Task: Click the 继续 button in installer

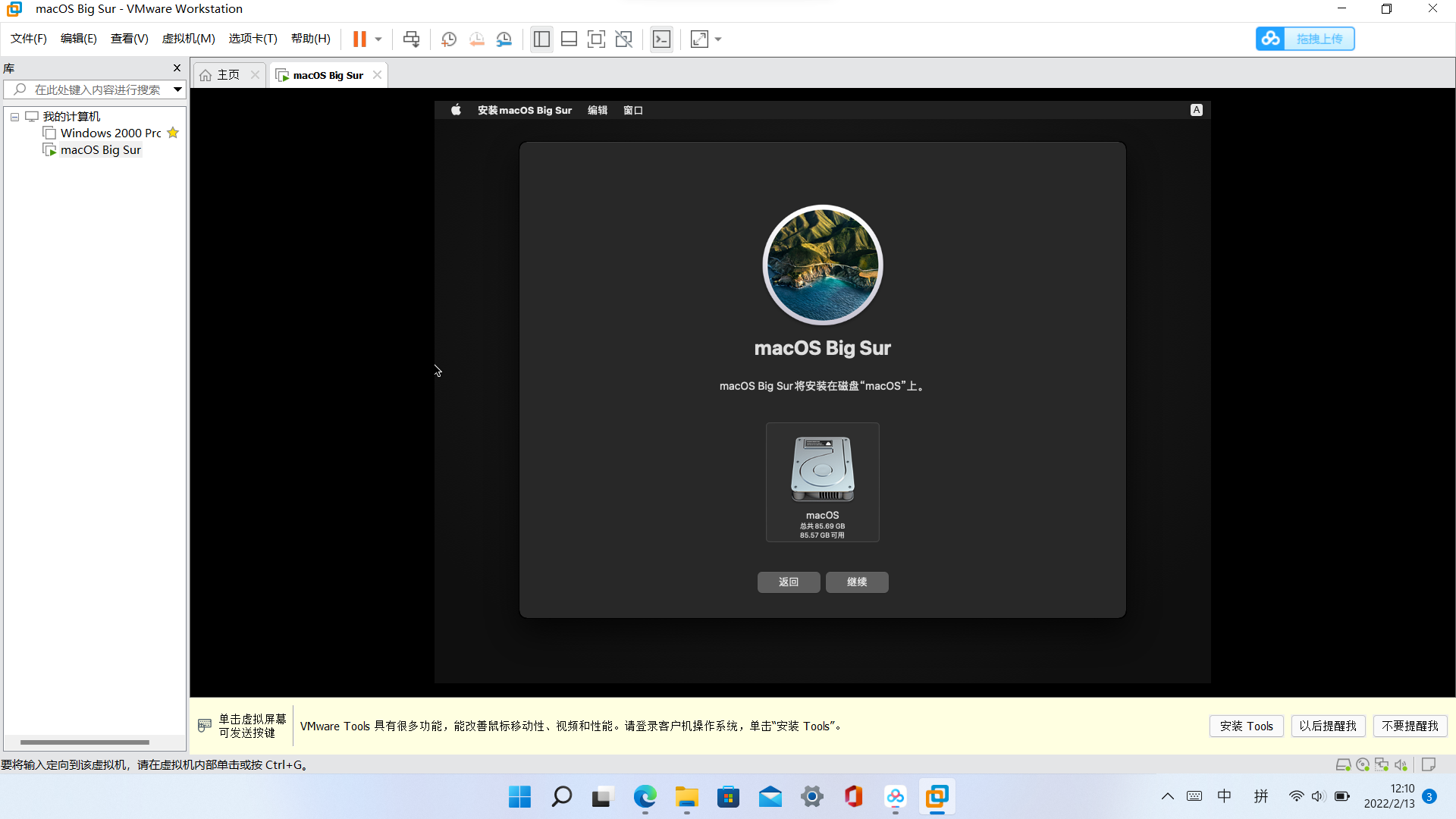Action: (857, 582)
